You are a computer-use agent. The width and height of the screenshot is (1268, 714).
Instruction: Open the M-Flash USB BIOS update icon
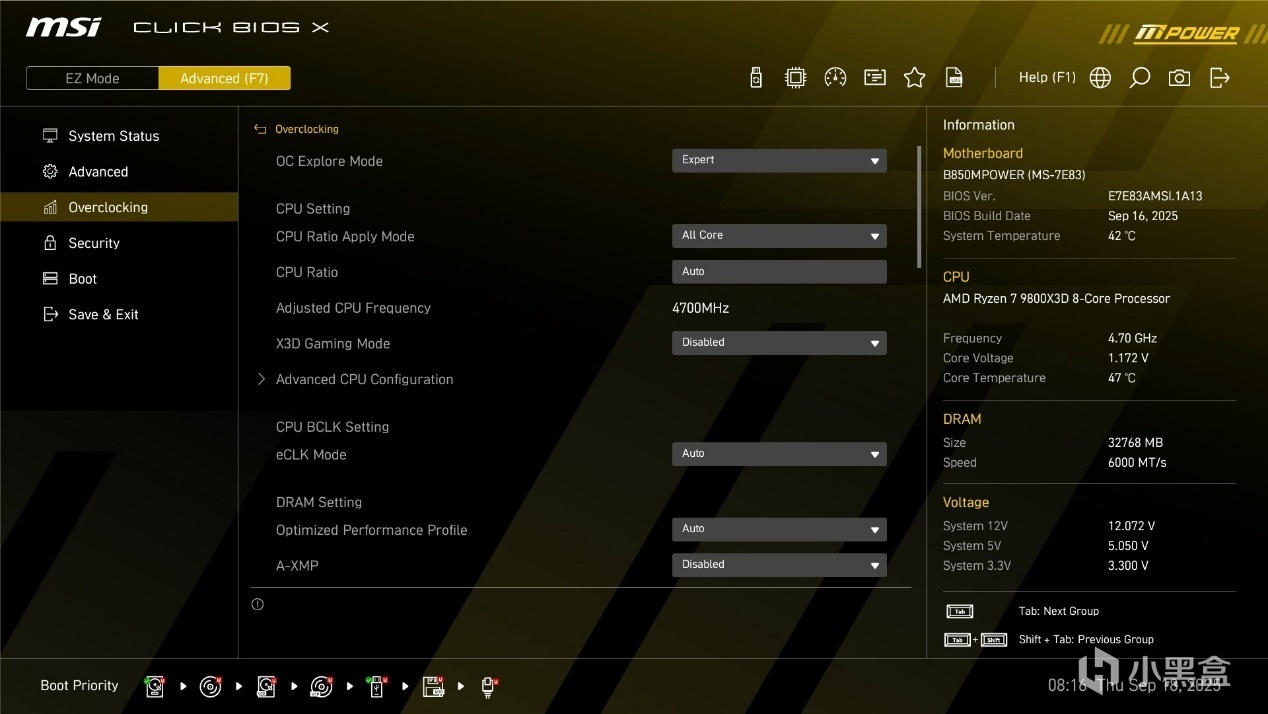tap(756, 78)
